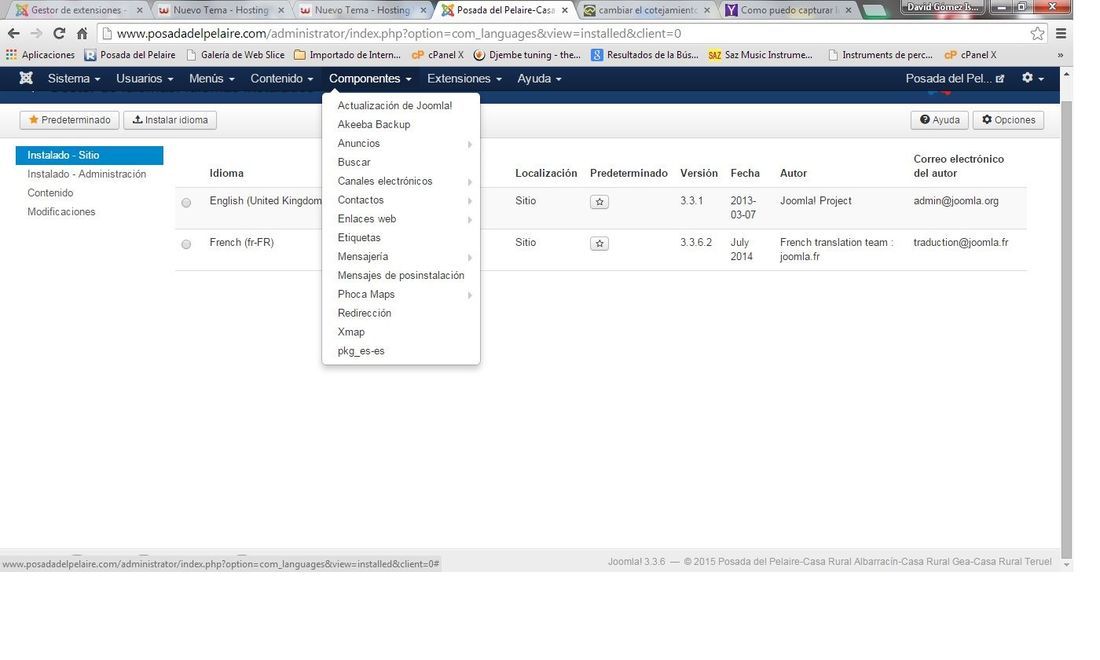Expand Canales electrónicos submenu
Screen dimensions: 1100x660
tap(401, 181)
